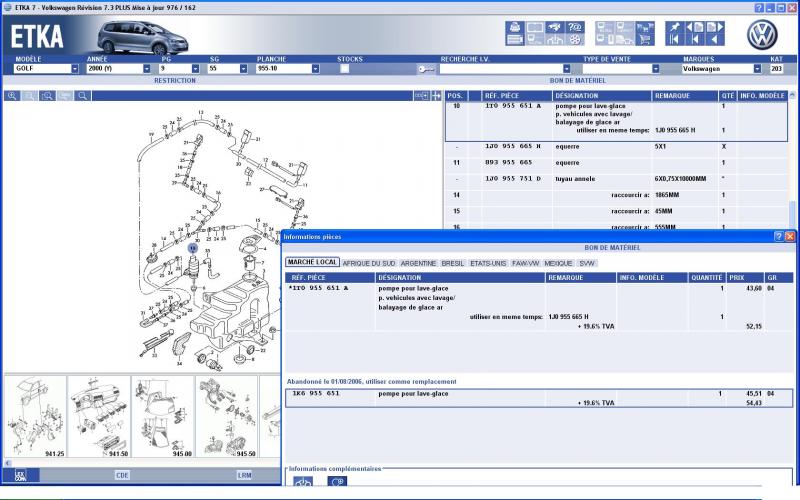
Task: Toggle the STOCKS checkbox
Action: 345,69
